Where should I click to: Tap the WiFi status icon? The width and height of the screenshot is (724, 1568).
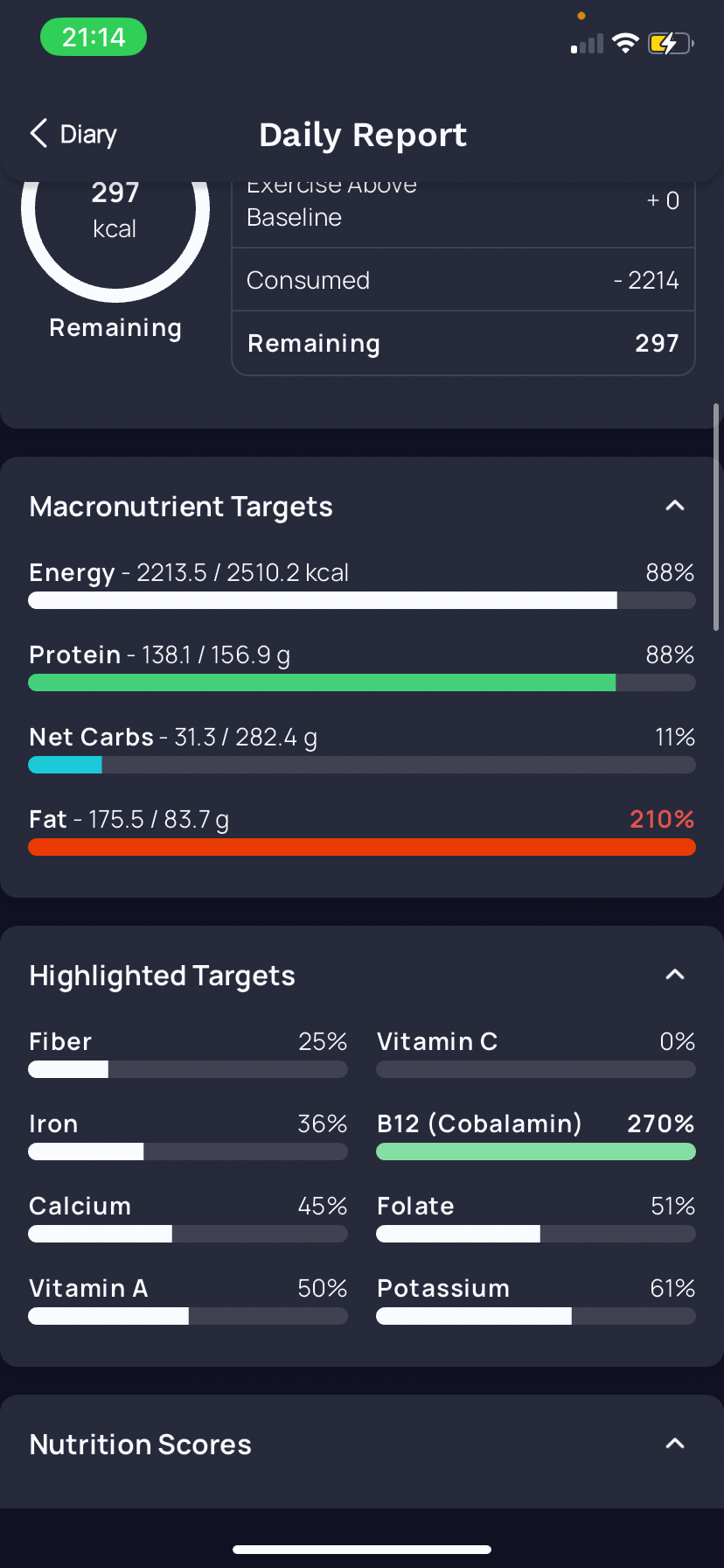tap(625, 43)
